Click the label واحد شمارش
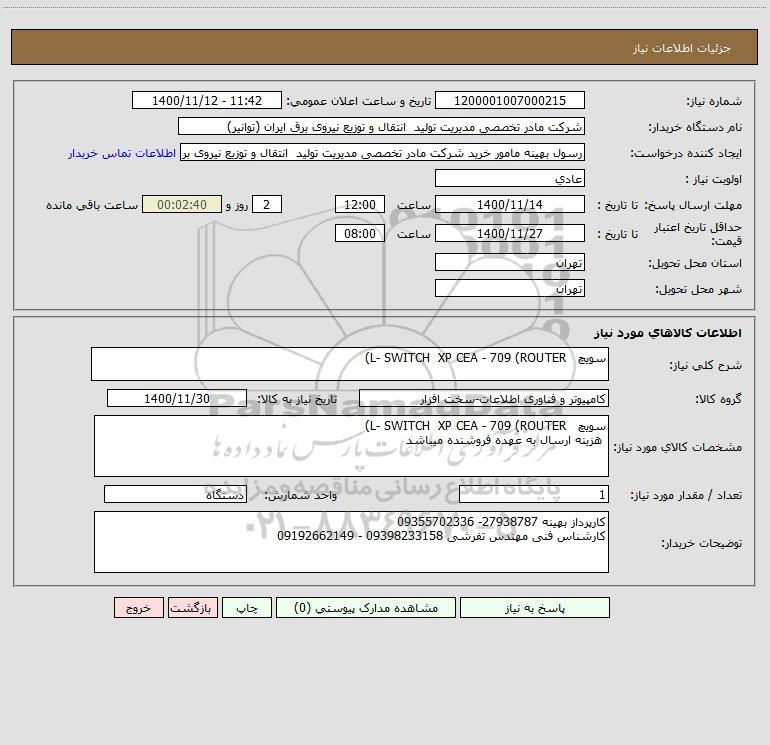The image size is (770, 745). coord(301,496)
